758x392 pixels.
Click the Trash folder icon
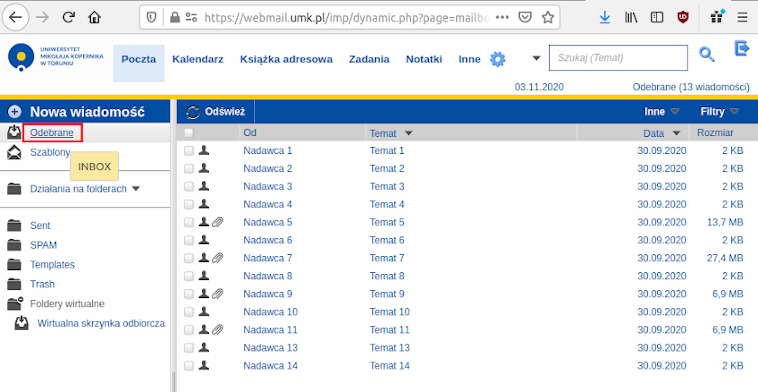15,284
